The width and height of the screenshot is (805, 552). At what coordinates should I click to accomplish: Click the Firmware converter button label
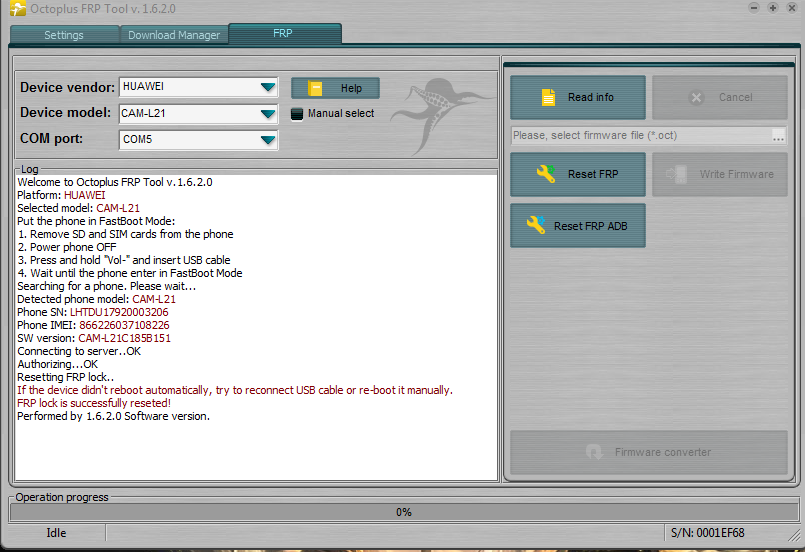[x=663, y=452]
